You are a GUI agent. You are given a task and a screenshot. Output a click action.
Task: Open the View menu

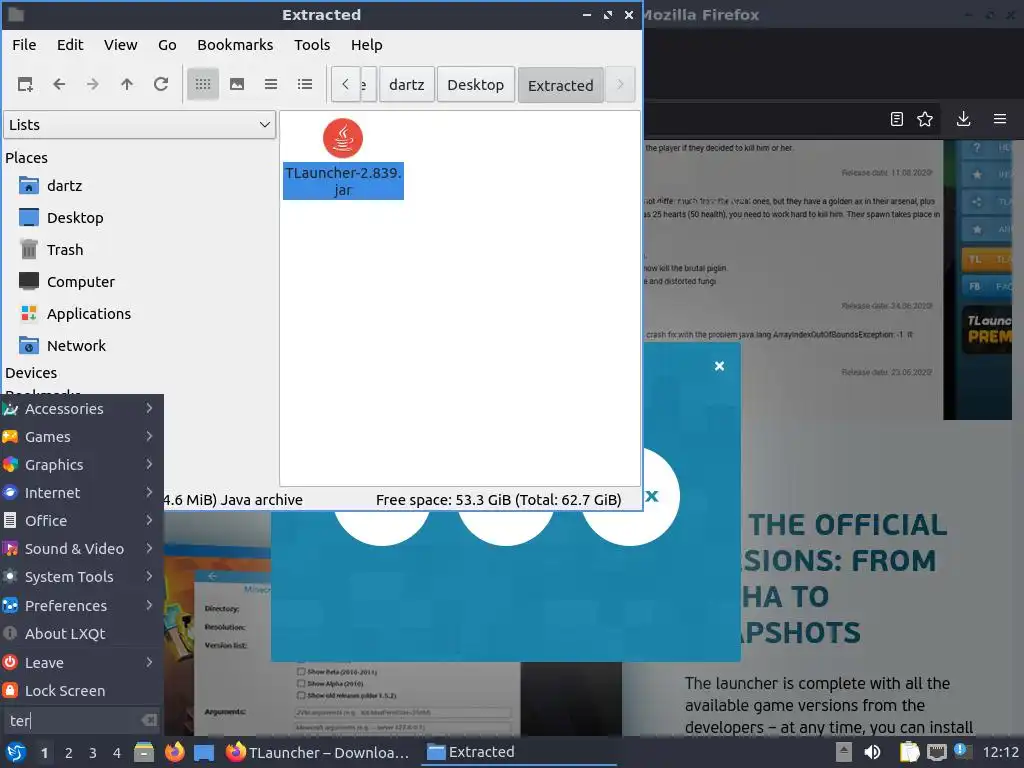(121, 45)
